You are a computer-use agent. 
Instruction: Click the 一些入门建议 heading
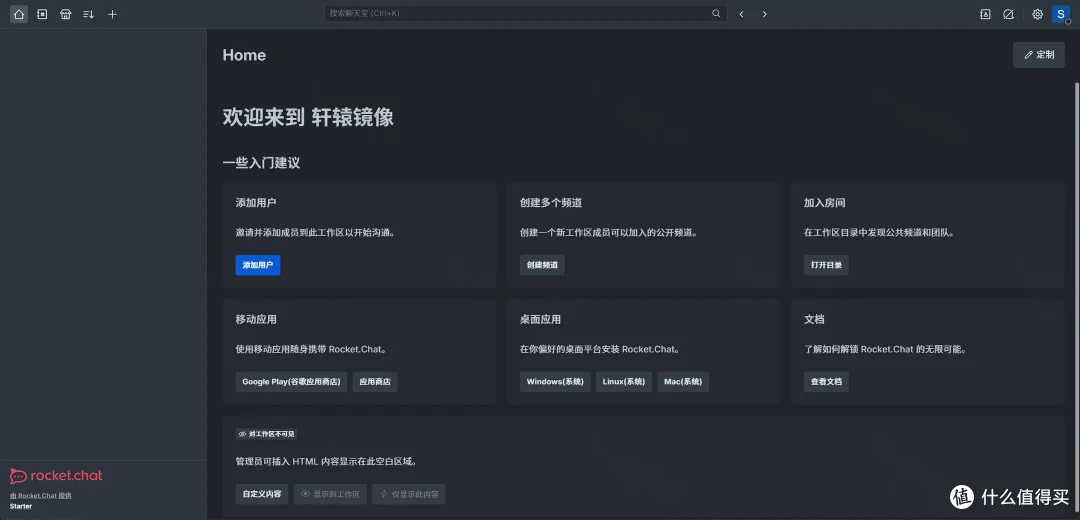coord(261,163)
